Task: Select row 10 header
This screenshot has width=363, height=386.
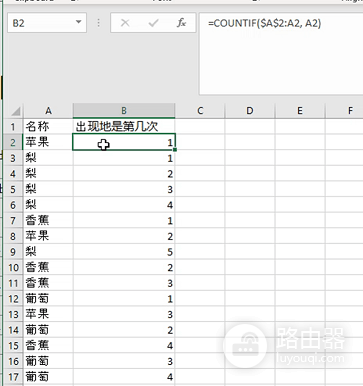Action: click(13, 267)
